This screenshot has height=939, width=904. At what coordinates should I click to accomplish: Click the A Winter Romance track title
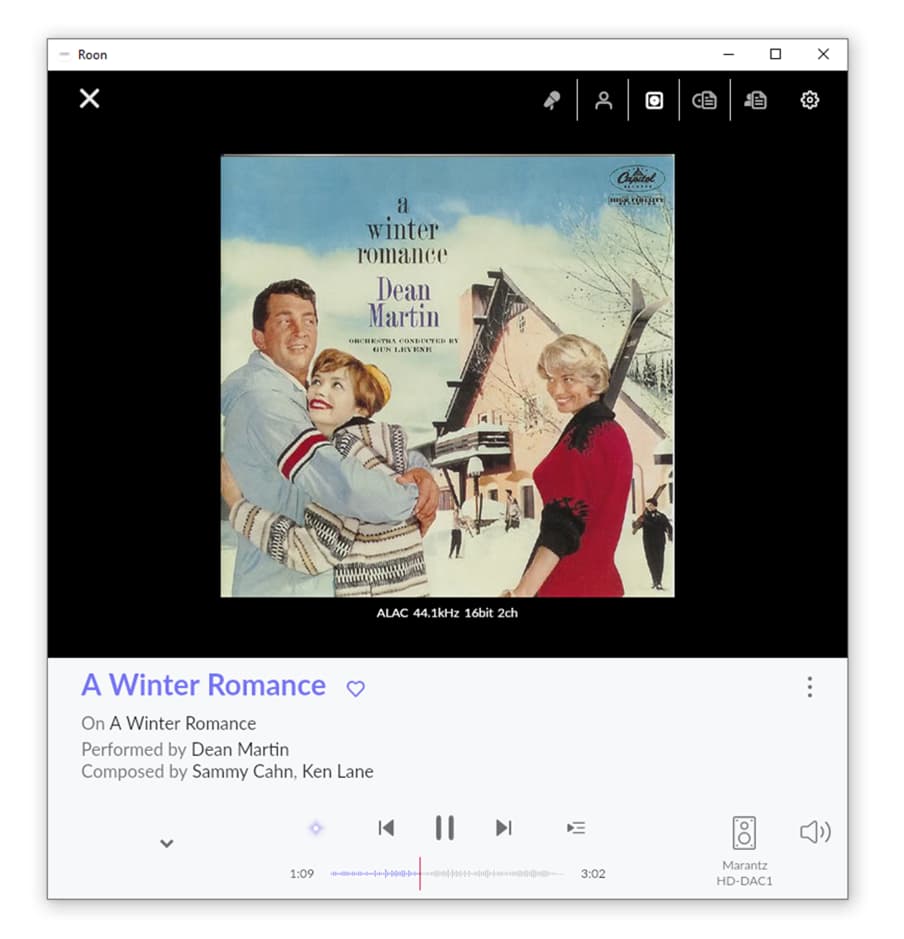(x=204, y=685)
